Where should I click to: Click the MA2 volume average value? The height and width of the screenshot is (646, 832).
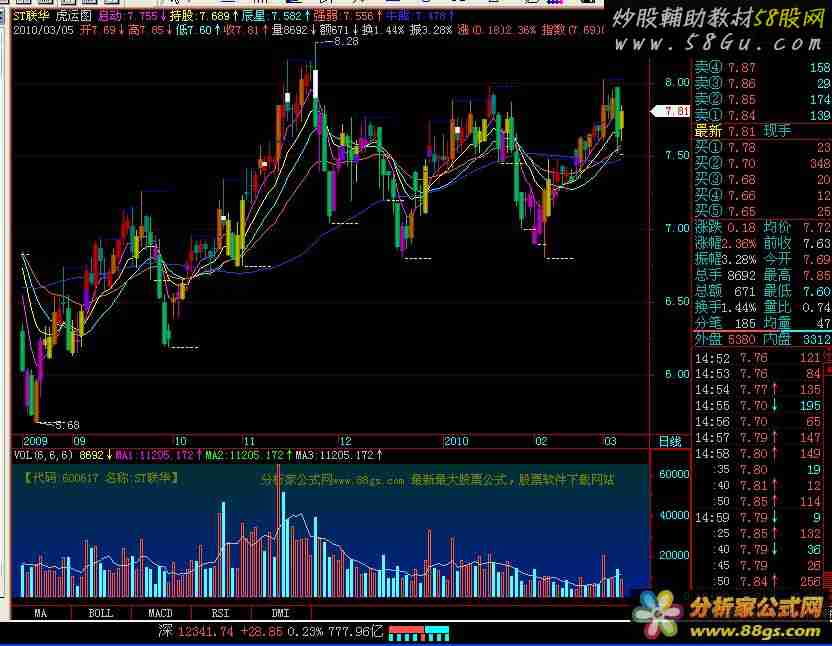[248, 455]
